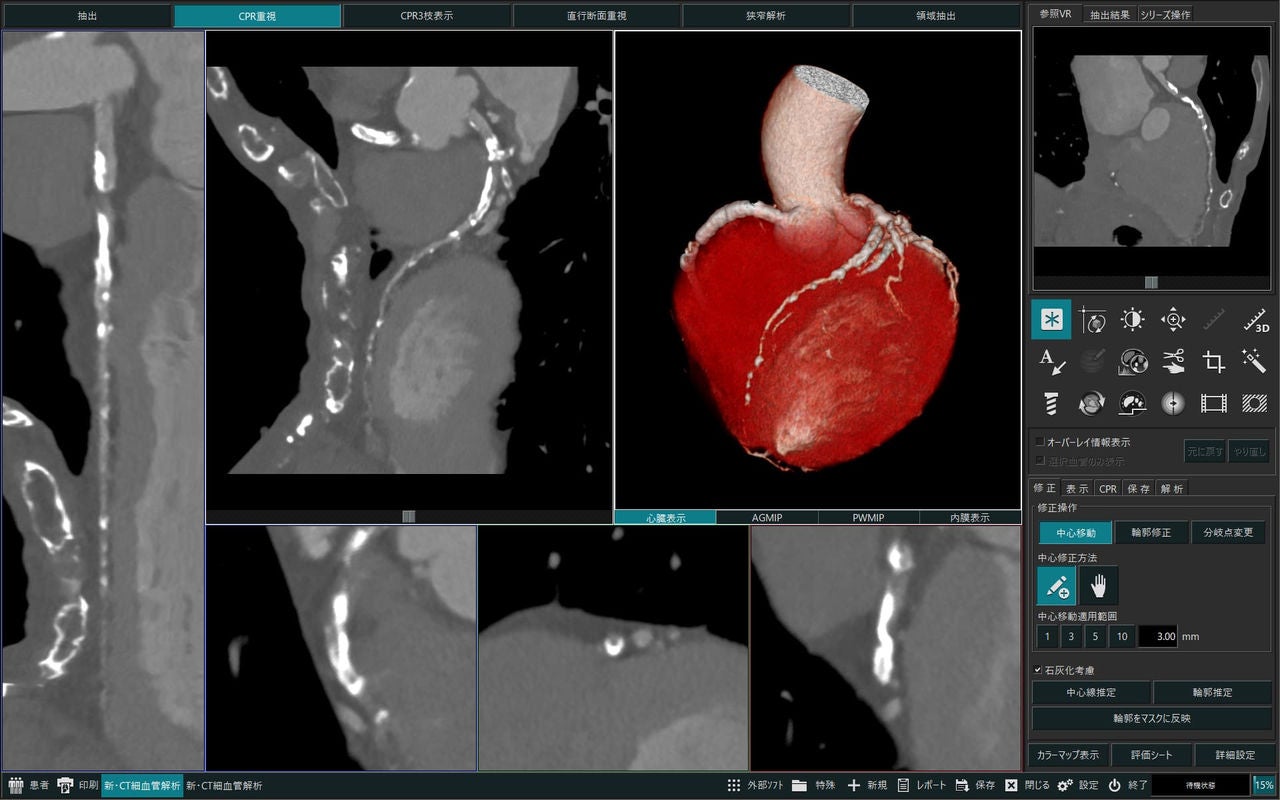The width and height of the screenshot is (1280, 800).
Task: Select the hand centerline correction method
Action: point(1099,585)
